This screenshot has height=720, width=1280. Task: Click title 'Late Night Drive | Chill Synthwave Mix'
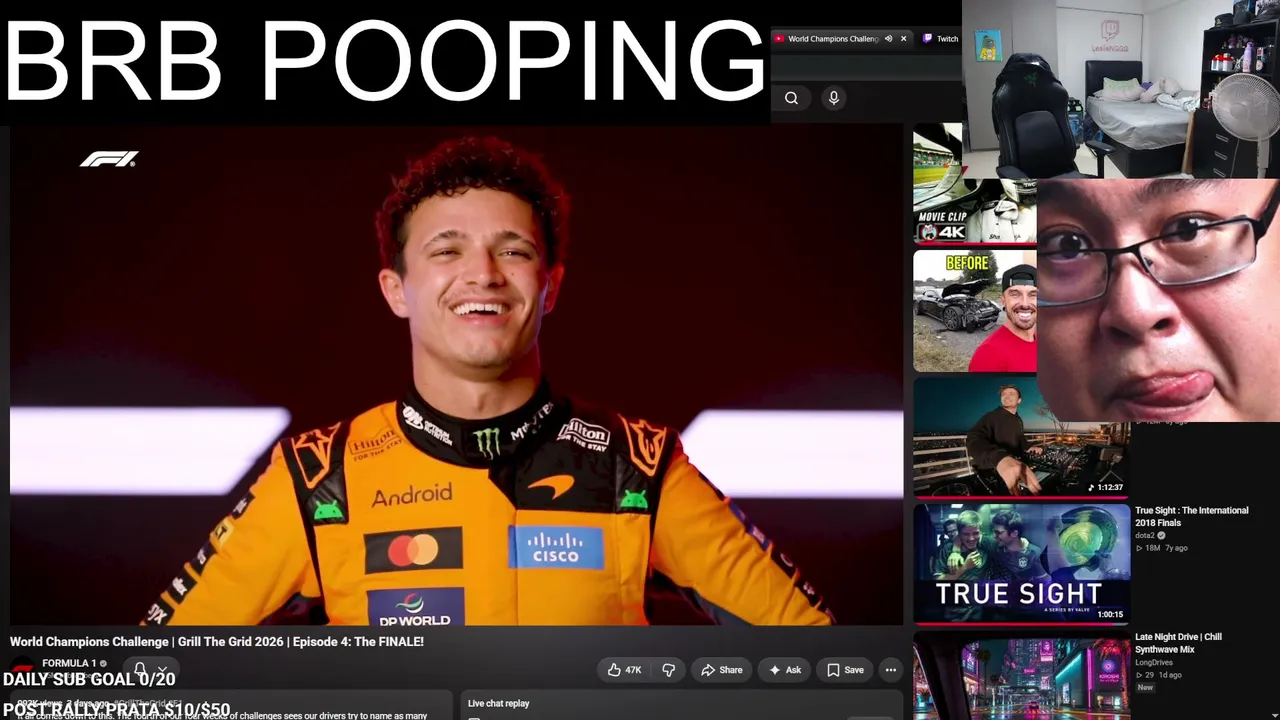(x=1178, y=643)
